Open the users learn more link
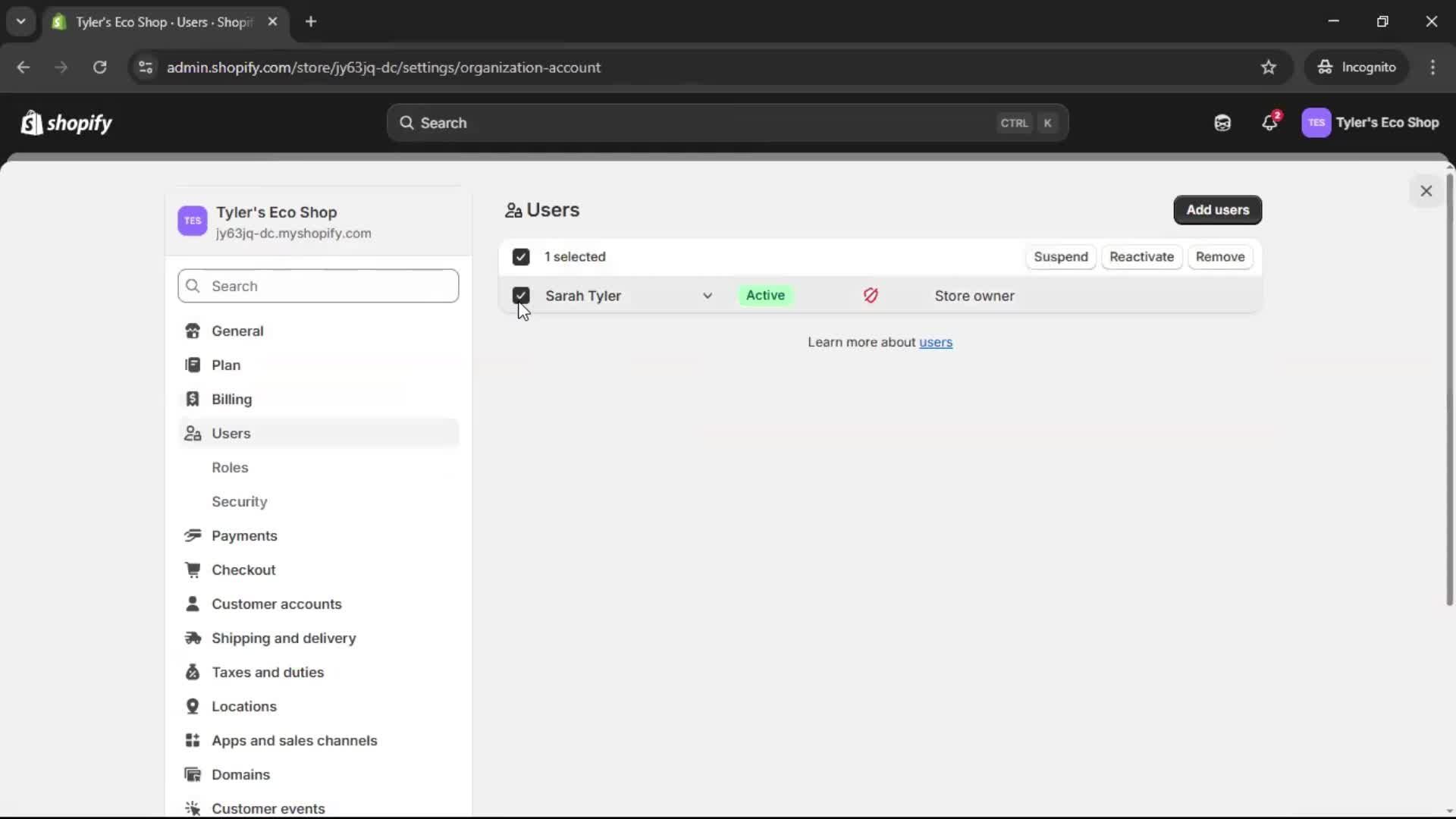Viewport: 1456px width, 819px height. [935, 343]
